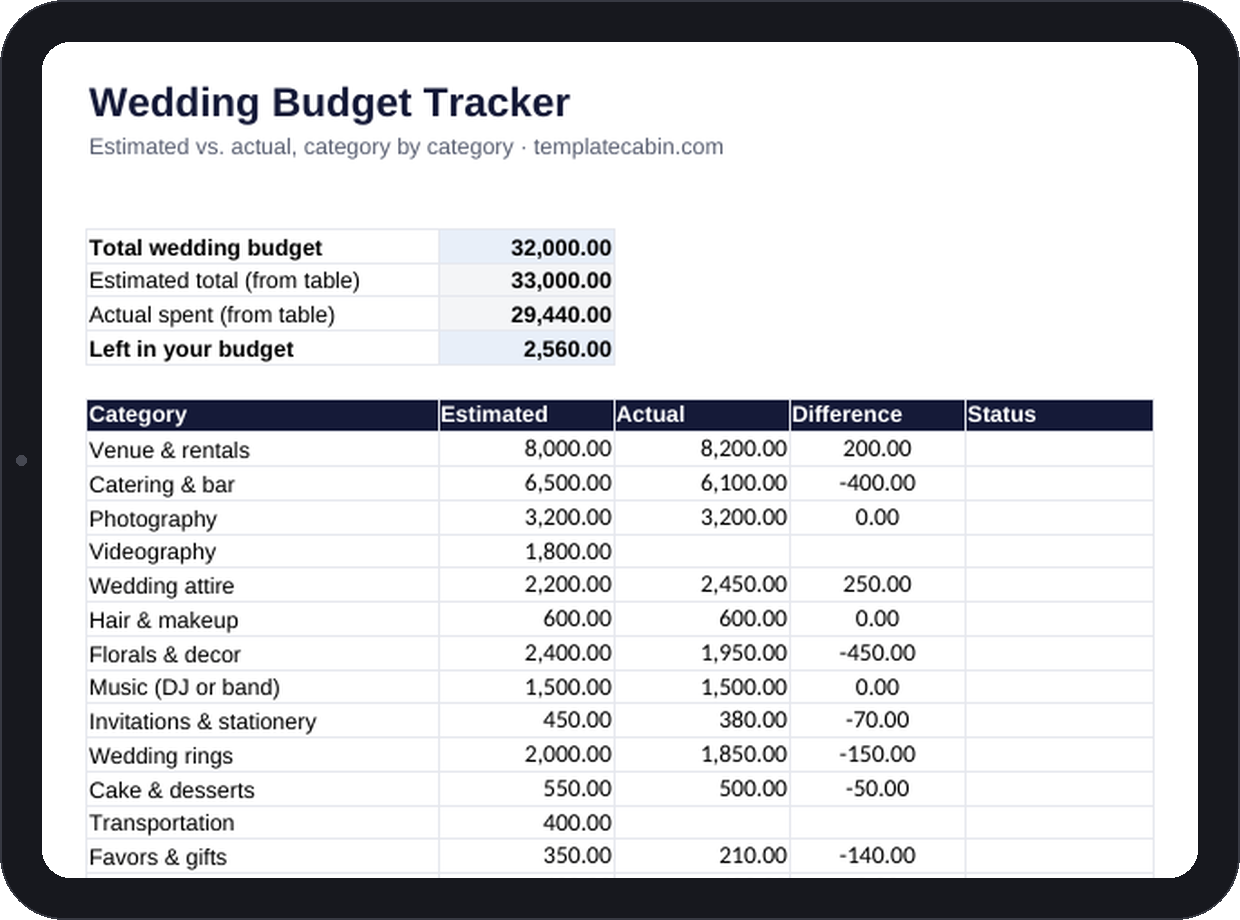1240x920 pixels.
Task: Click Wedding rings estimated 2,000.00
Action: (x=527, y=755)
